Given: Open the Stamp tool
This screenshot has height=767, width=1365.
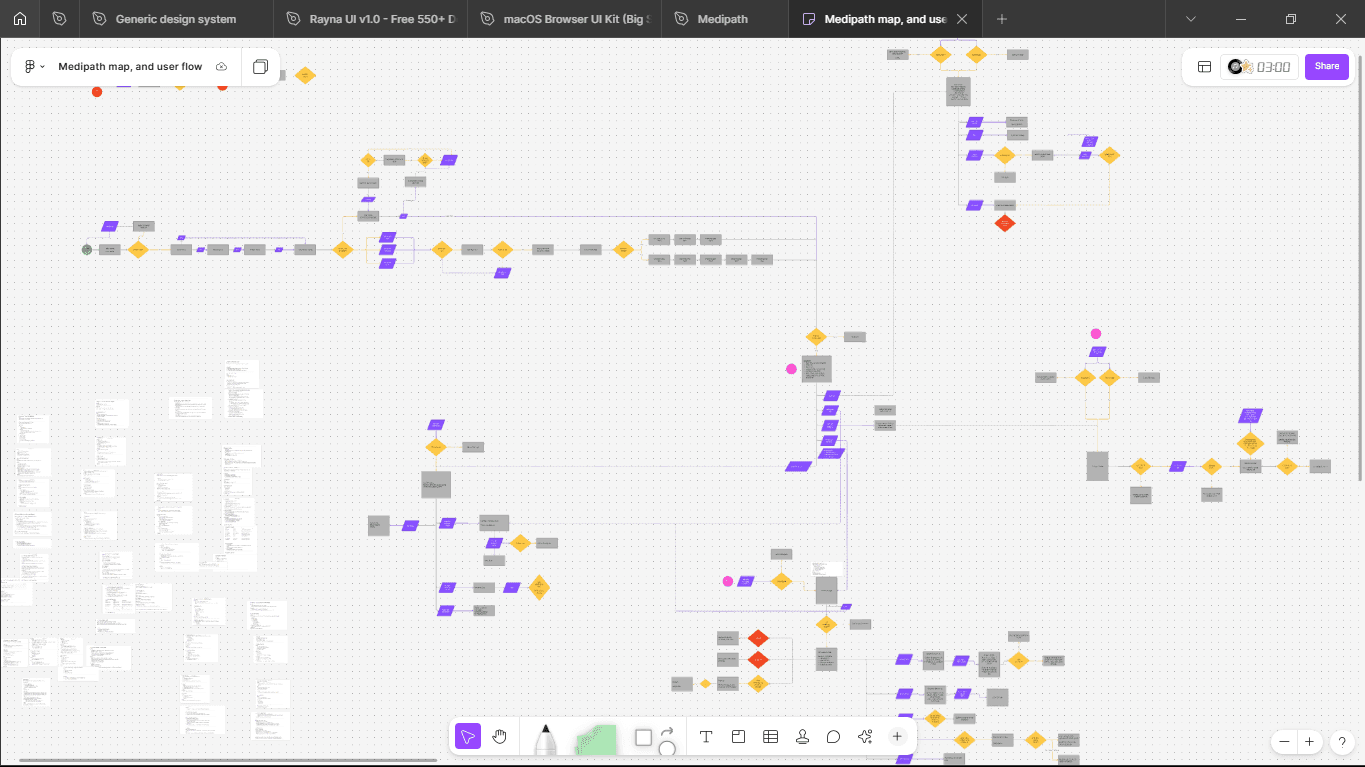Looking at the screenshot, I should click(x=802, y=737).
